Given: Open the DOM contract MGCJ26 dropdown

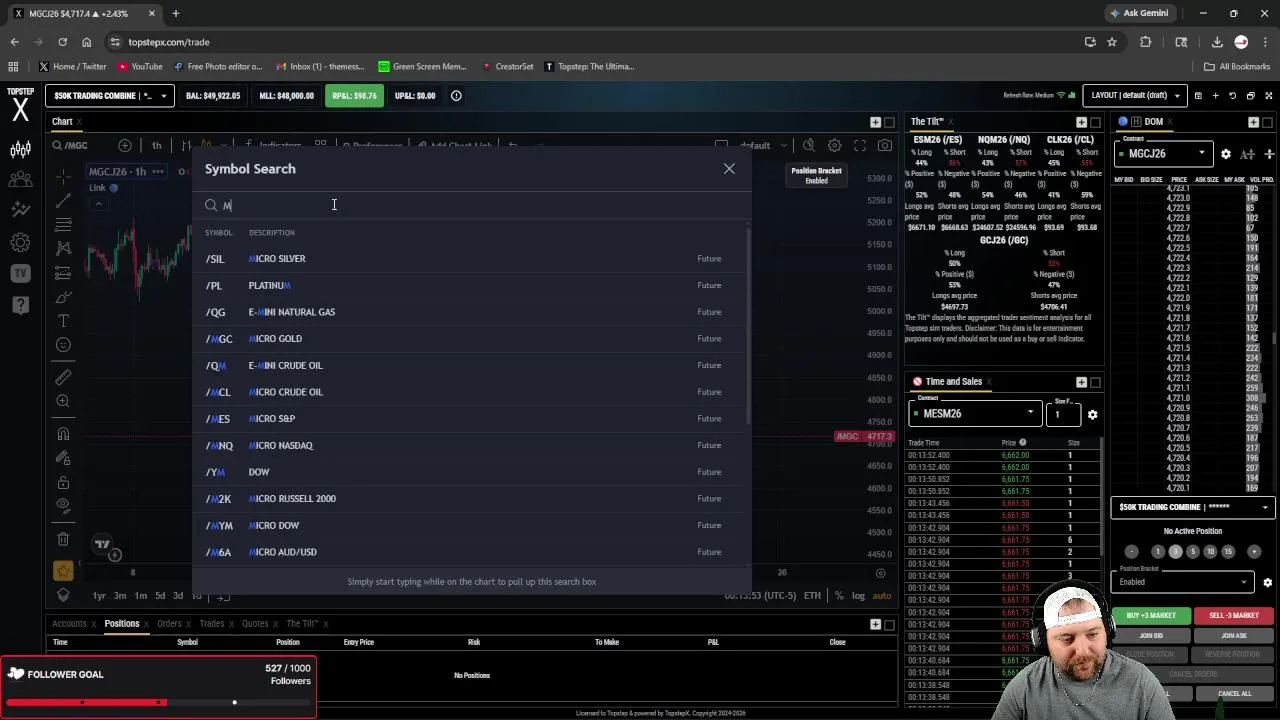Looking at the screenshot, I should coord(1164,154).
